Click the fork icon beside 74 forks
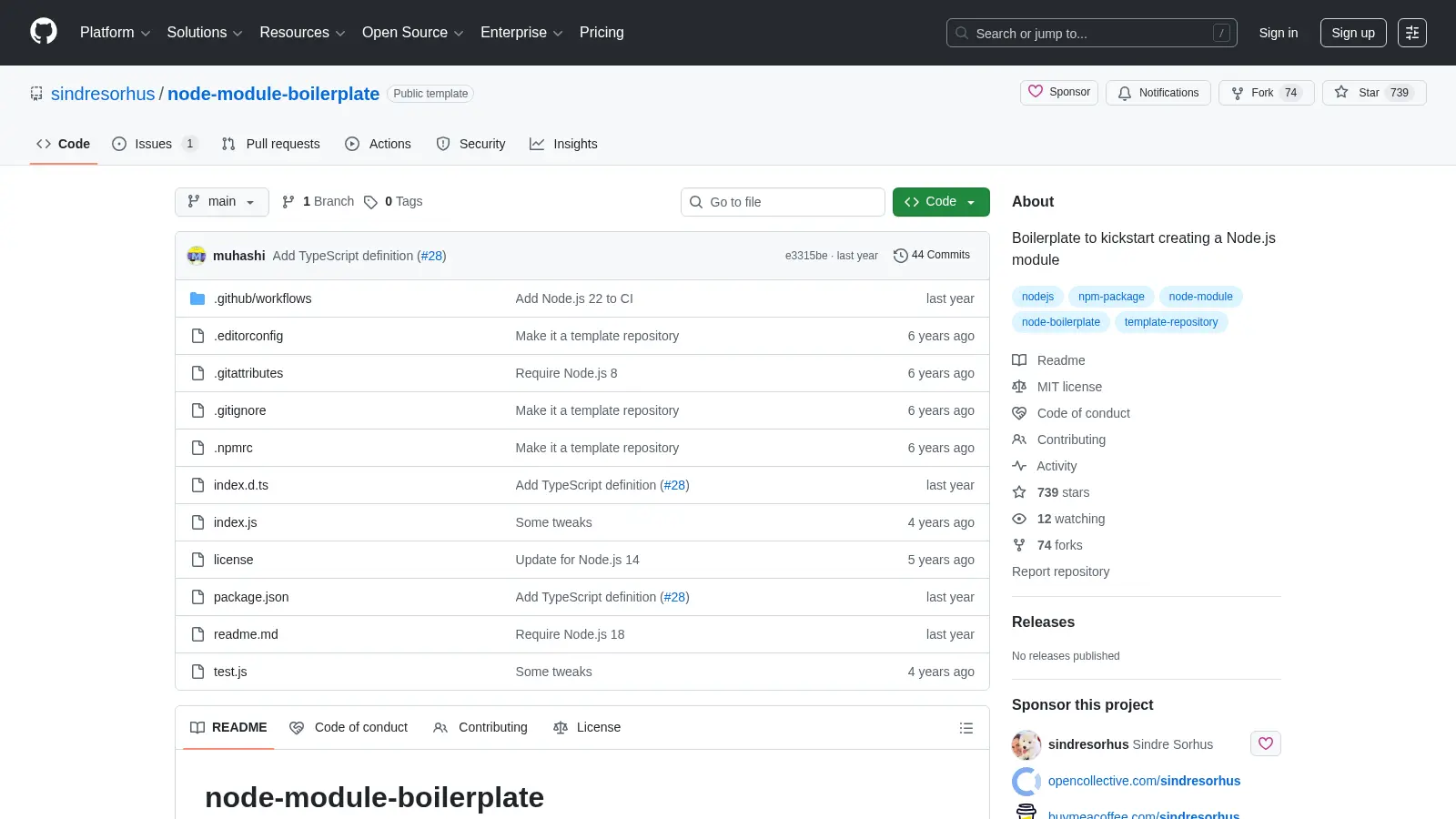The width and height of the screenshot is (1456, 819). [x=1019, y=545]
